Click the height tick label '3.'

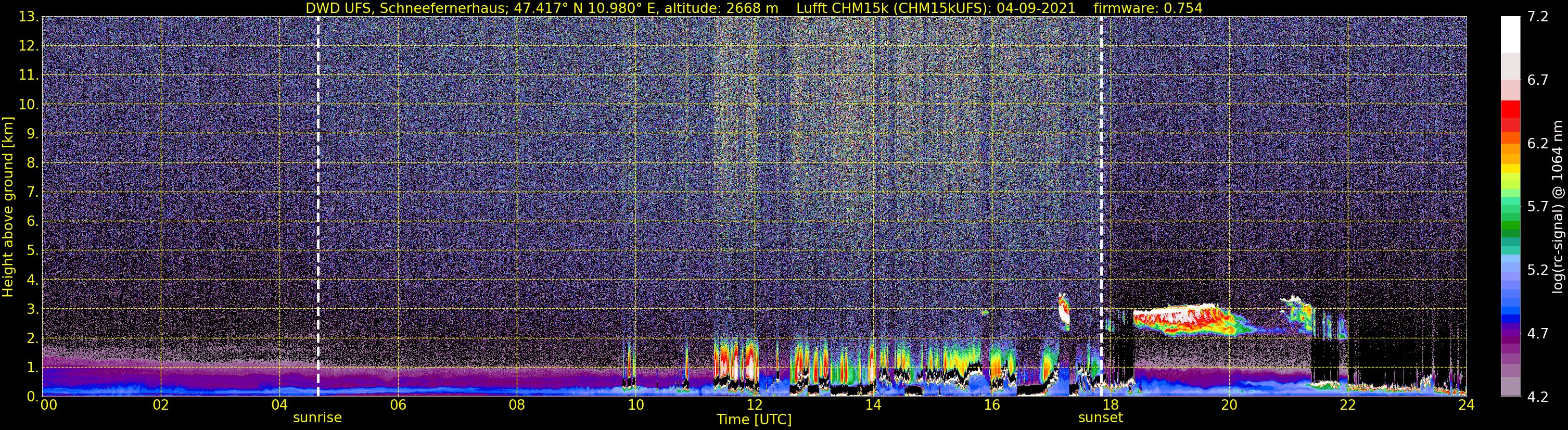click(33, 309)
